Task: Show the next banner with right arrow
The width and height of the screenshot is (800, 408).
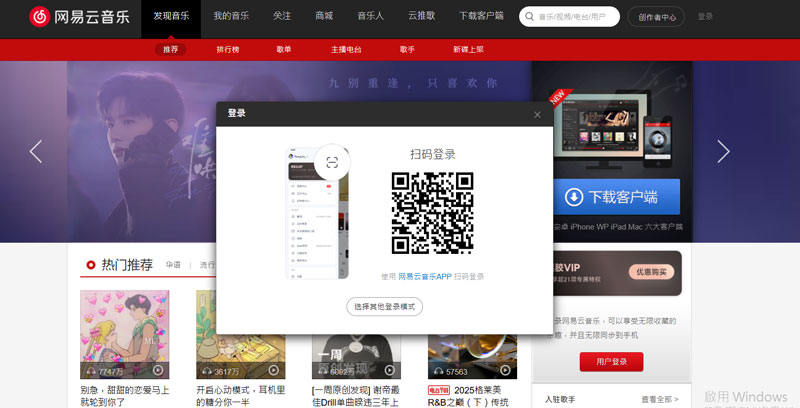Action: point(723,151)
